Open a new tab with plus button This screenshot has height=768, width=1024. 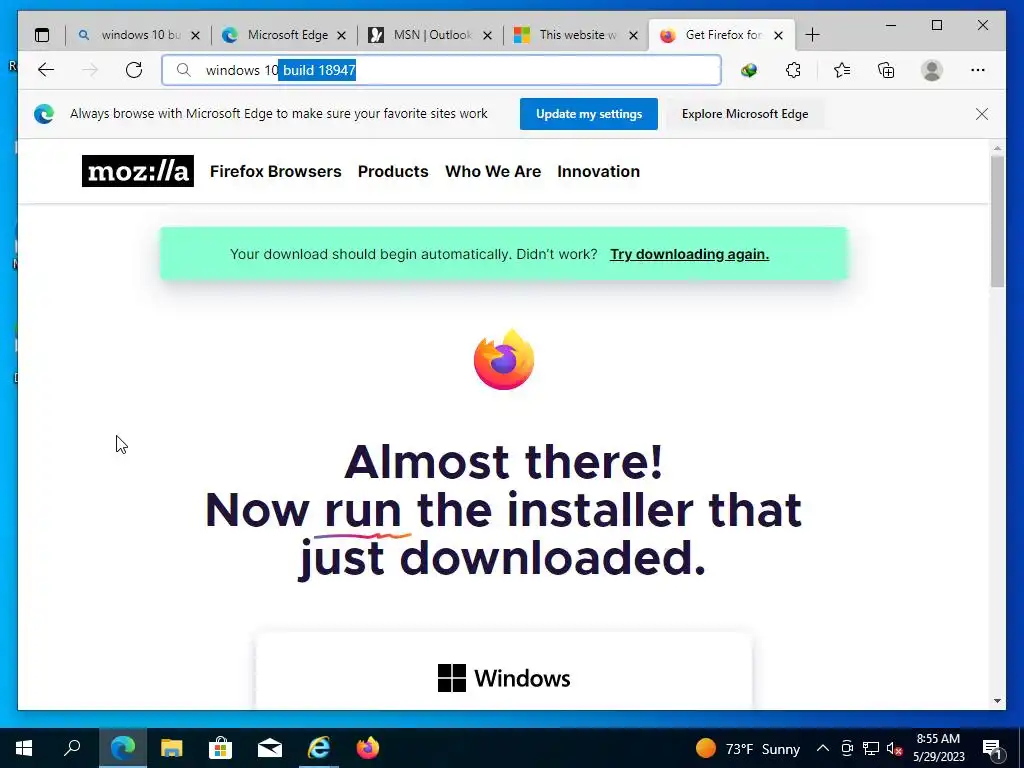812,35
